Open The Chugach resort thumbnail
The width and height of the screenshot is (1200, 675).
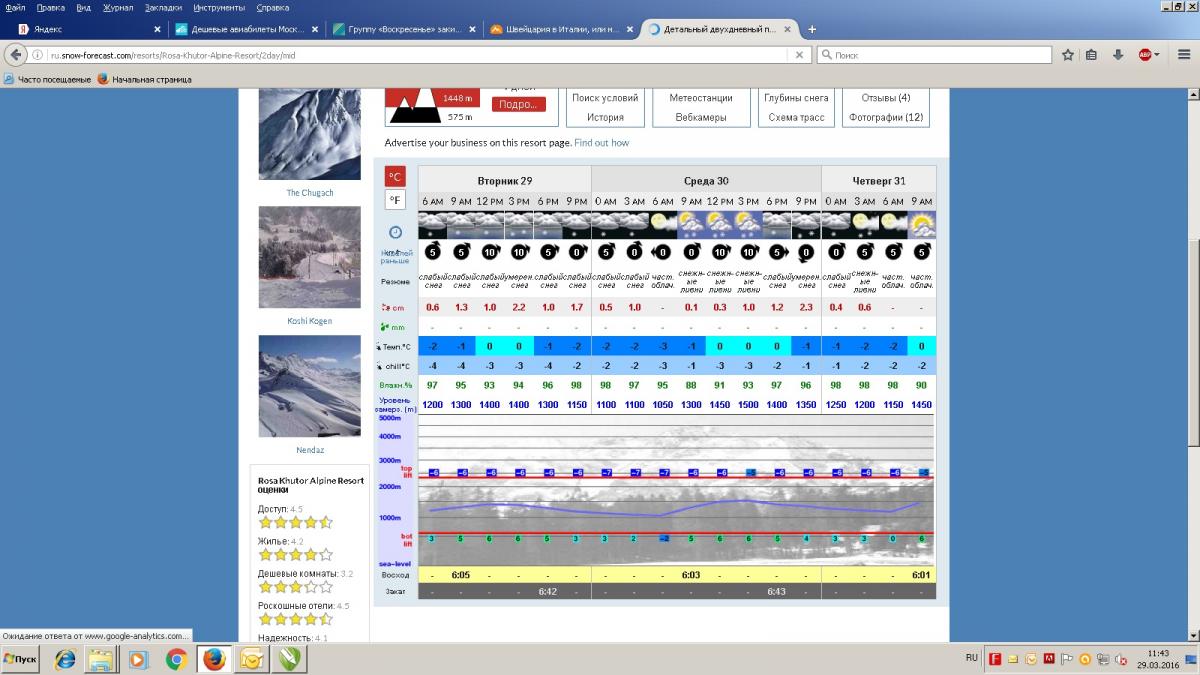point(309,135)
